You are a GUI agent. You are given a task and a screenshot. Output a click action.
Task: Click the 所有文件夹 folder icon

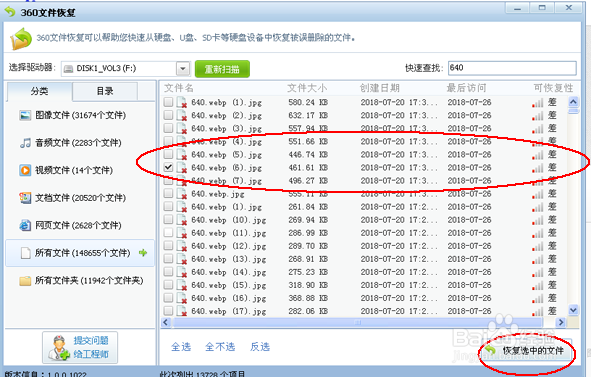[25, 281]
